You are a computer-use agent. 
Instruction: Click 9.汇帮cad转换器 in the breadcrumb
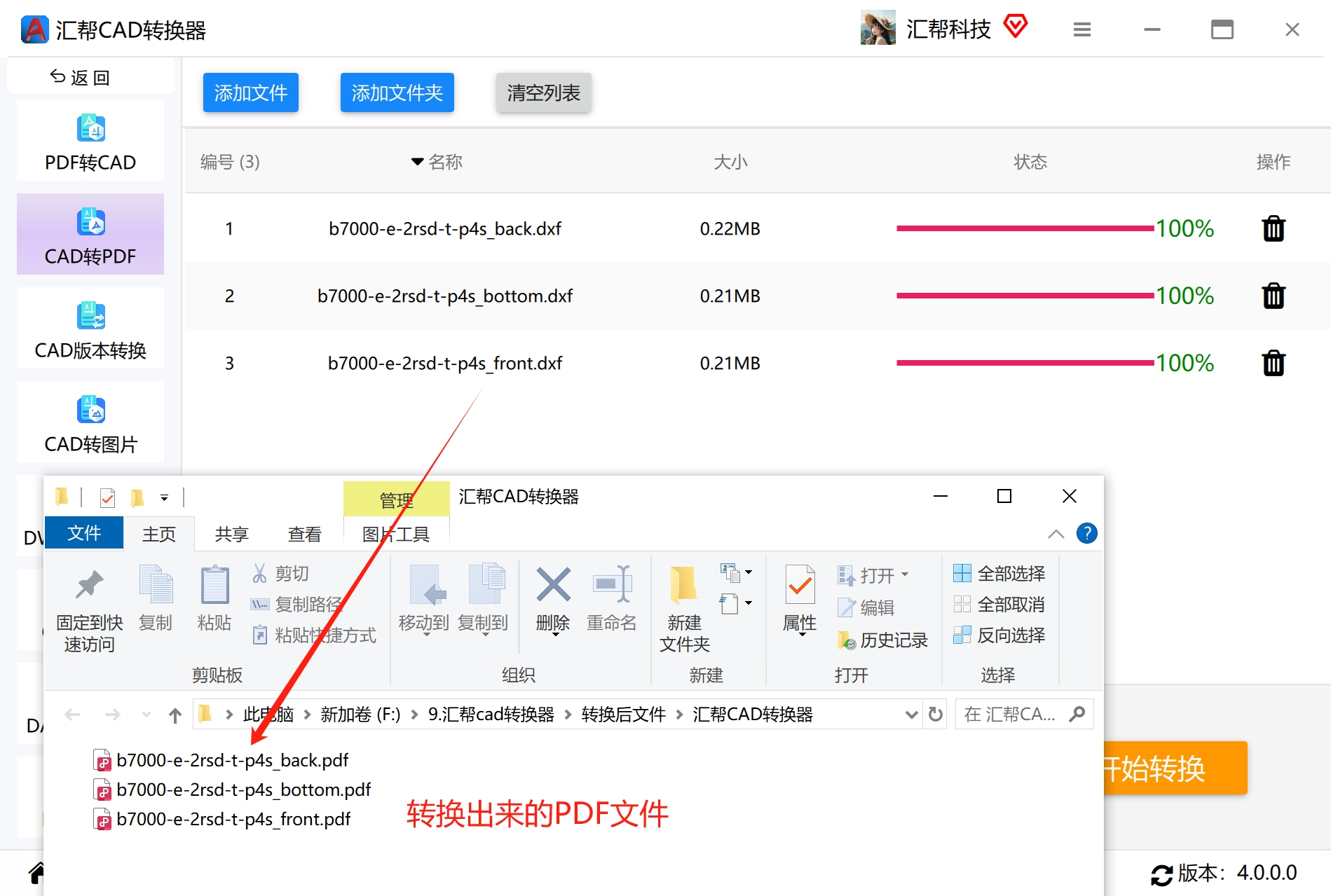click(491, 715)
